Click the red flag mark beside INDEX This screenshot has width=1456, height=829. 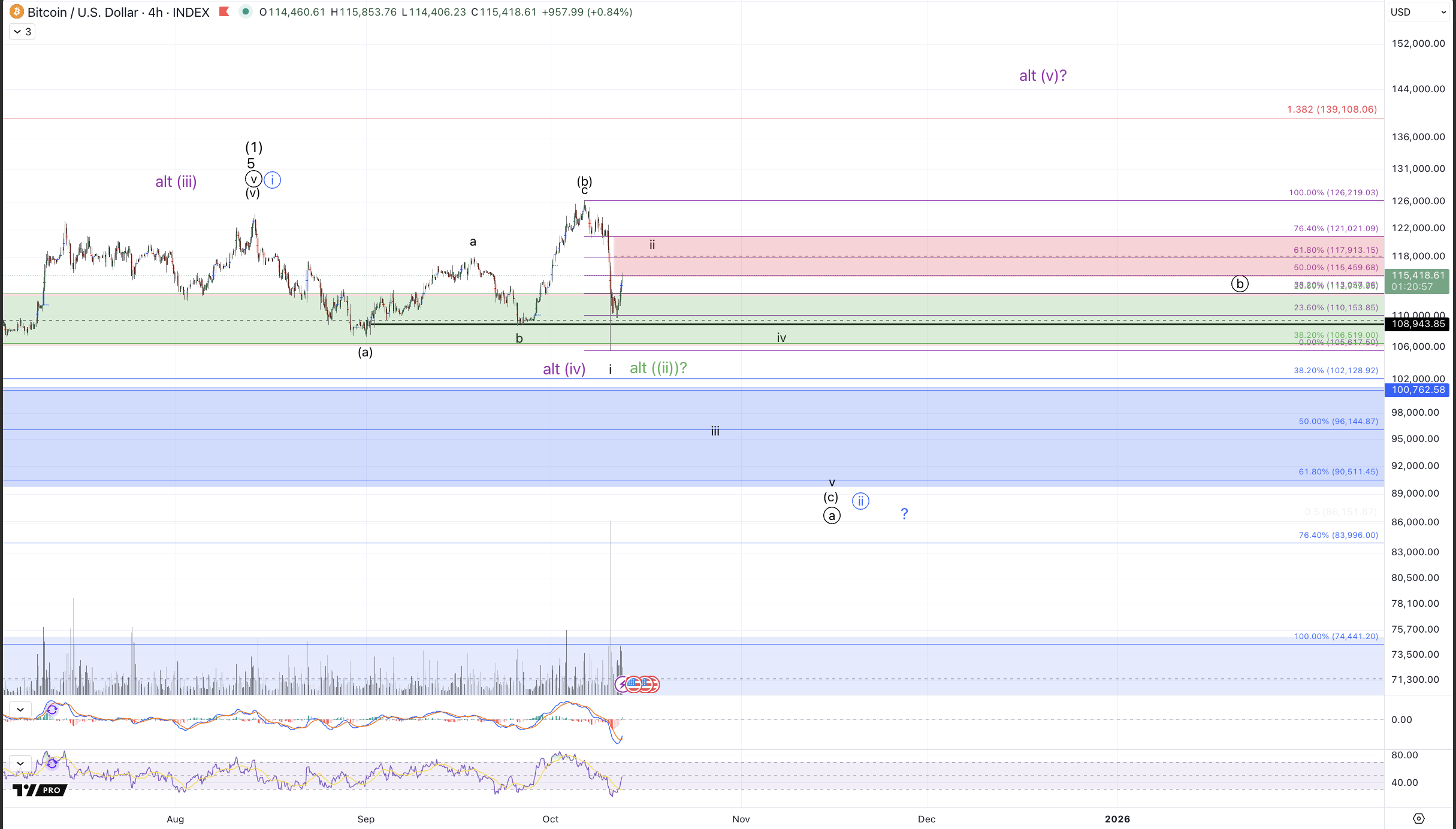coord(224,11)
